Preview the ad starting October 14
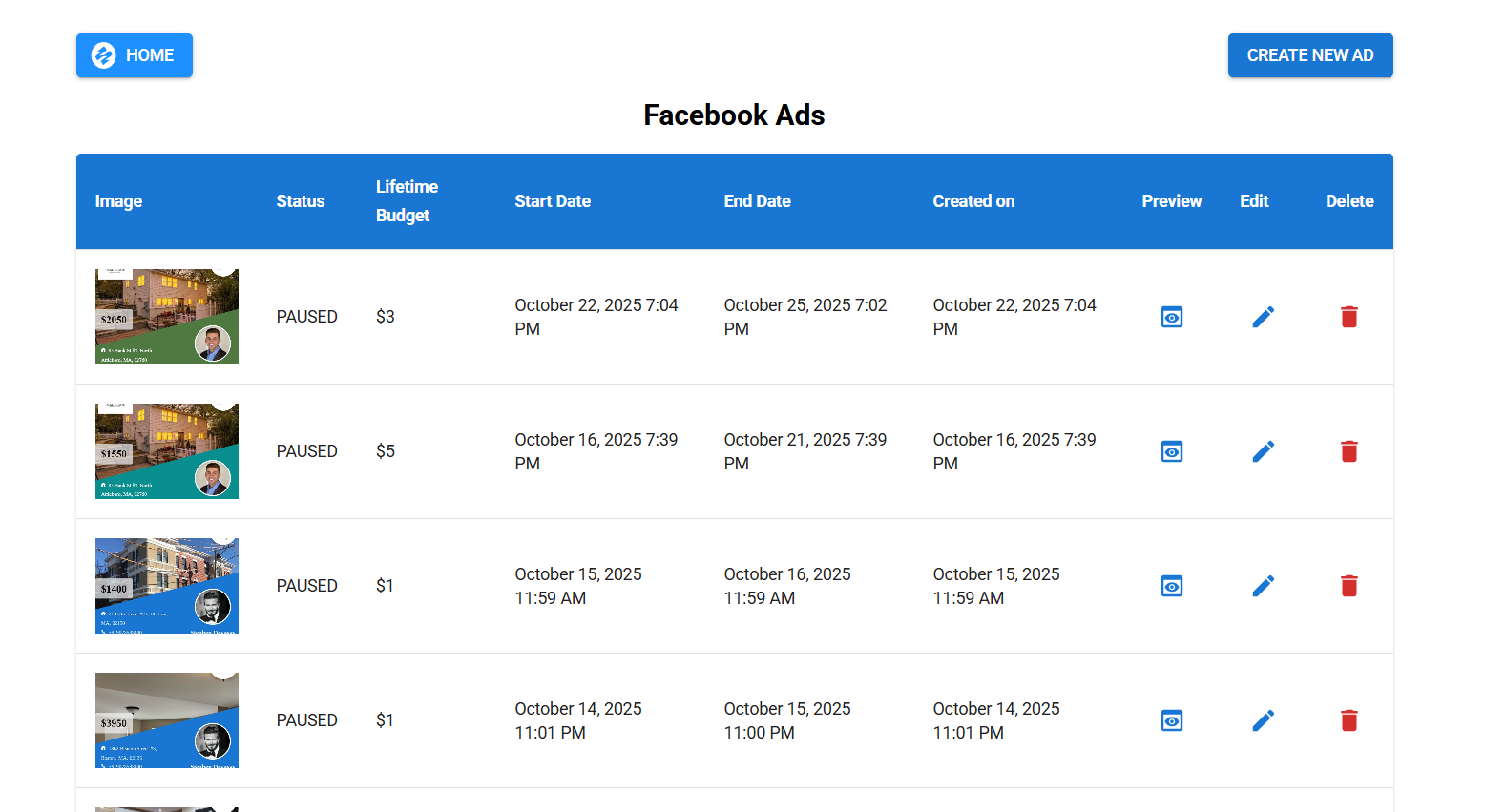The height and width of the screenshot is (812, 1485). coord(1171,720)
